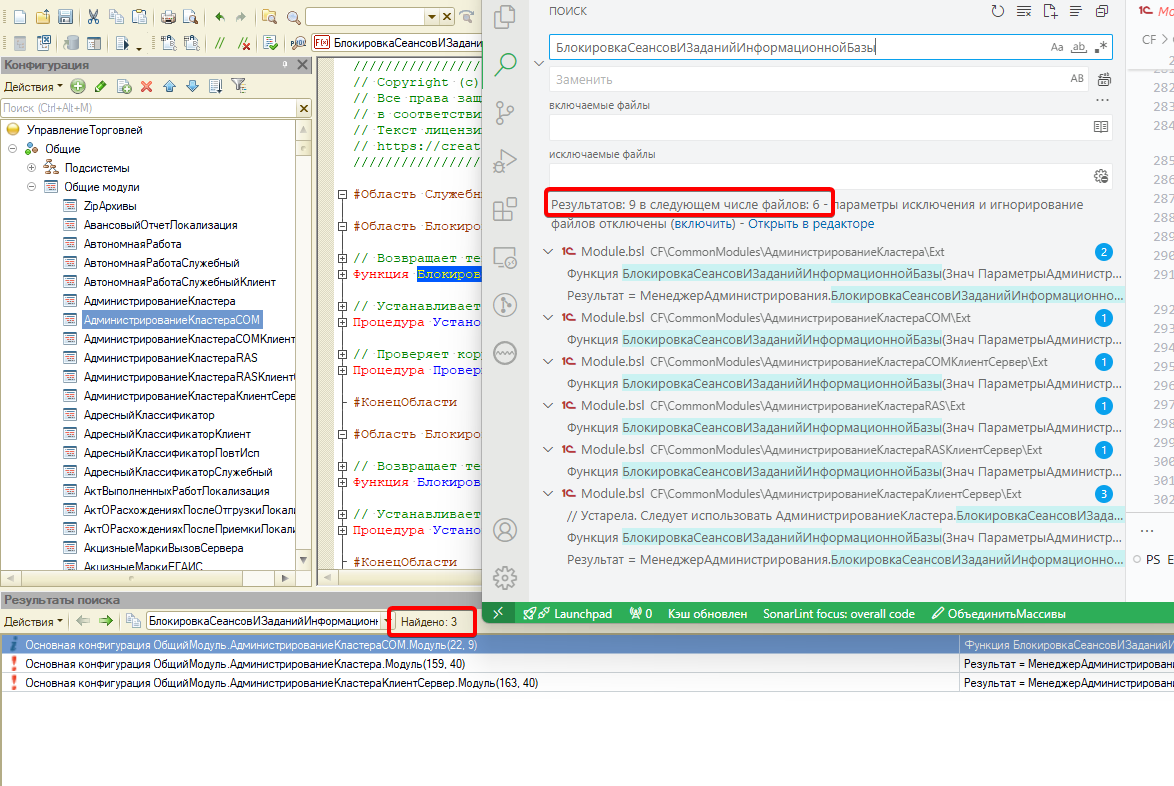
Task: Open the Run and Debug view
Action: click(x=505, y=161)
